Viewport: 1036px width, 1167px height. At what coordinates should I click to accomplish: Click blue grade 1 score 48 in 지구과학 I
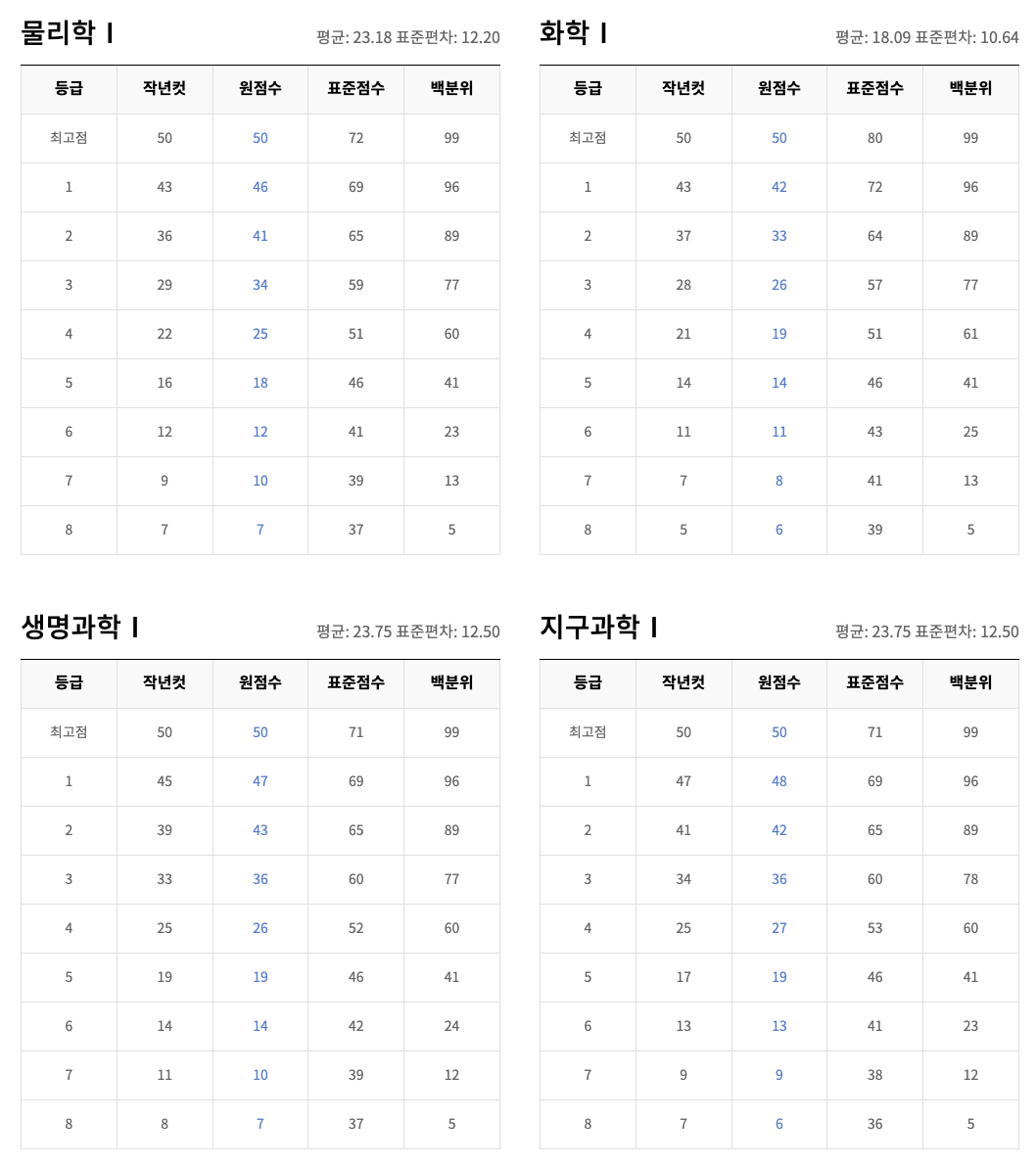click(x=778, y=781)
